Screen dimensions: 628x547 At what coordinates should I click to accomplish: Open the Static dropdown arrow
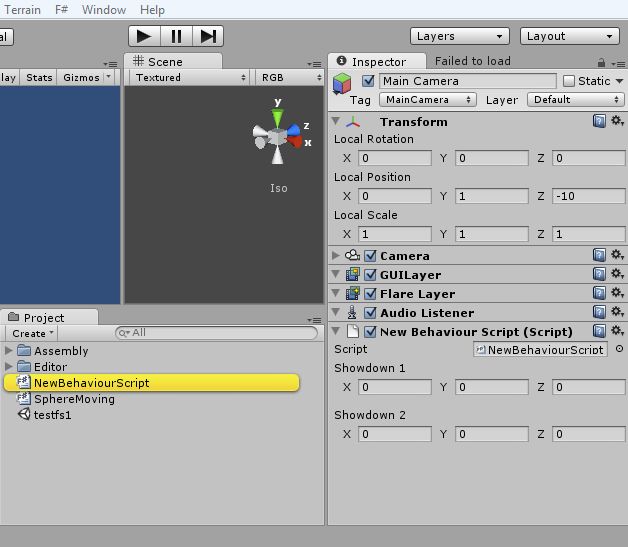(x=619, y=81)
